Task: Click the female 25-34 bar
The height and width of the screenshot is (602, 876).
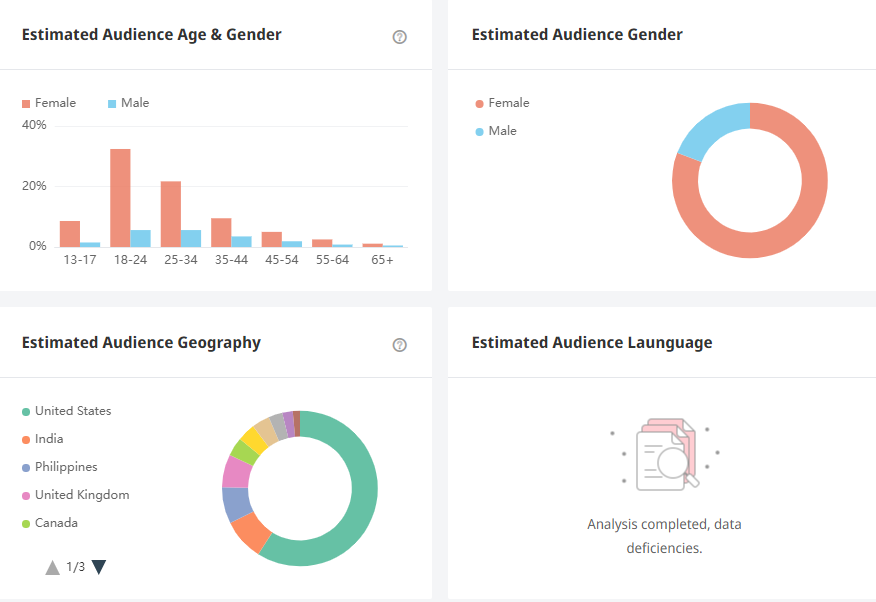Action: [171, 214]
